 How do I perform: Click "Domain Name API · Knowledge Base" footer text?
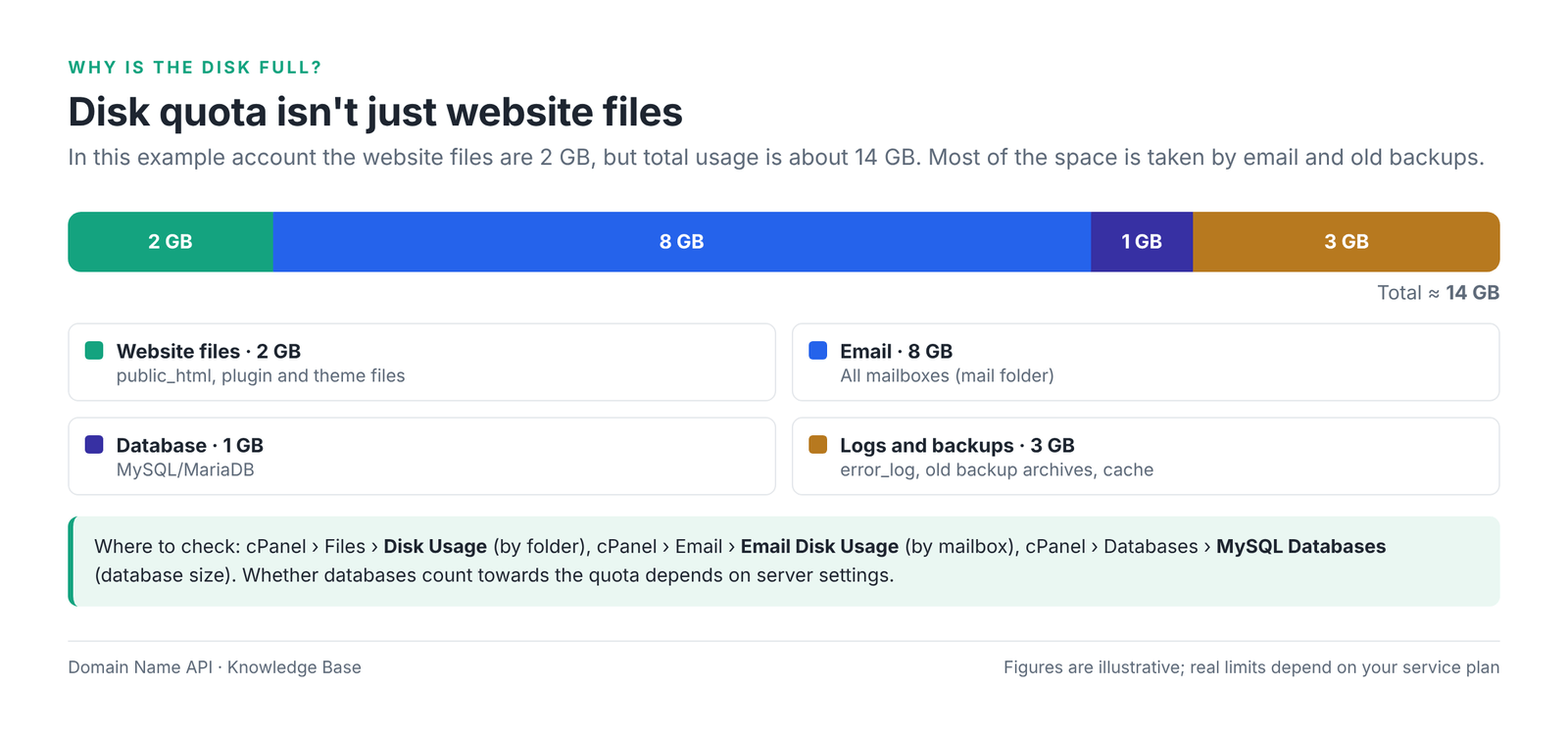(215, 667)
